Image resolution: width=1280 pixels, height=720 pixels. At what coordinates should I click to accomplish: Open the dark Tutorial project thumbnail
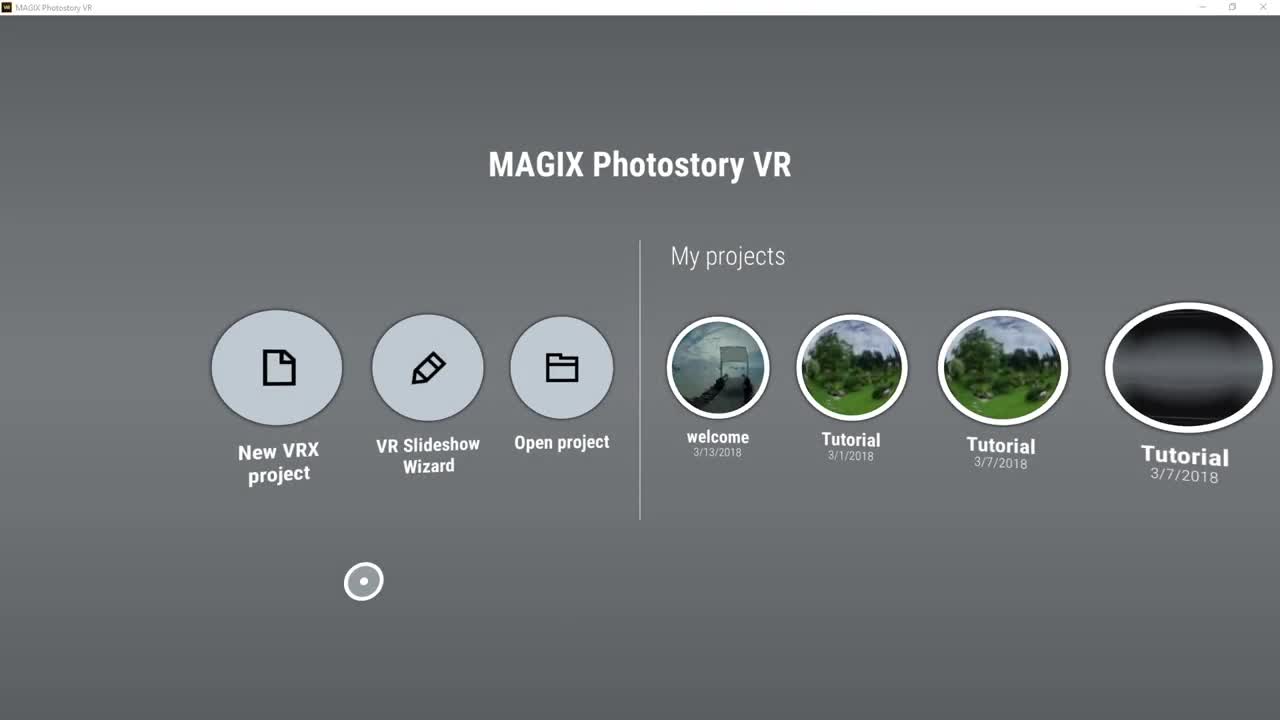pos(1187,367)
